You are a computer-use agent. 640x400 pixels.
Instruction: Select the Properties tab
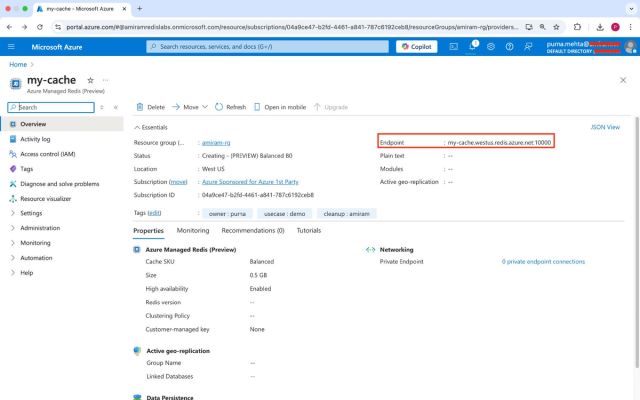pos(149,231)
